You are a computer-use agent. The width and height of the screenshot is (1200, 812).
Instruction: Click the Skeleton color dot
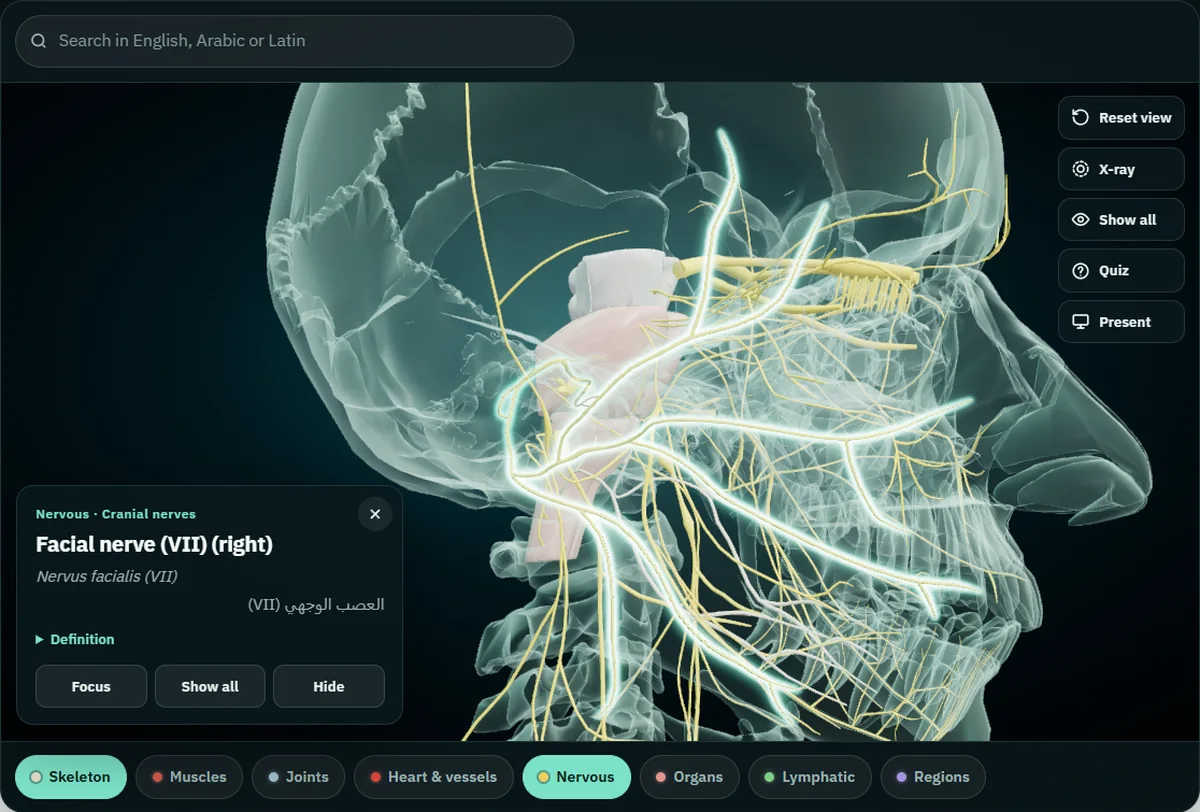(37, 777)
